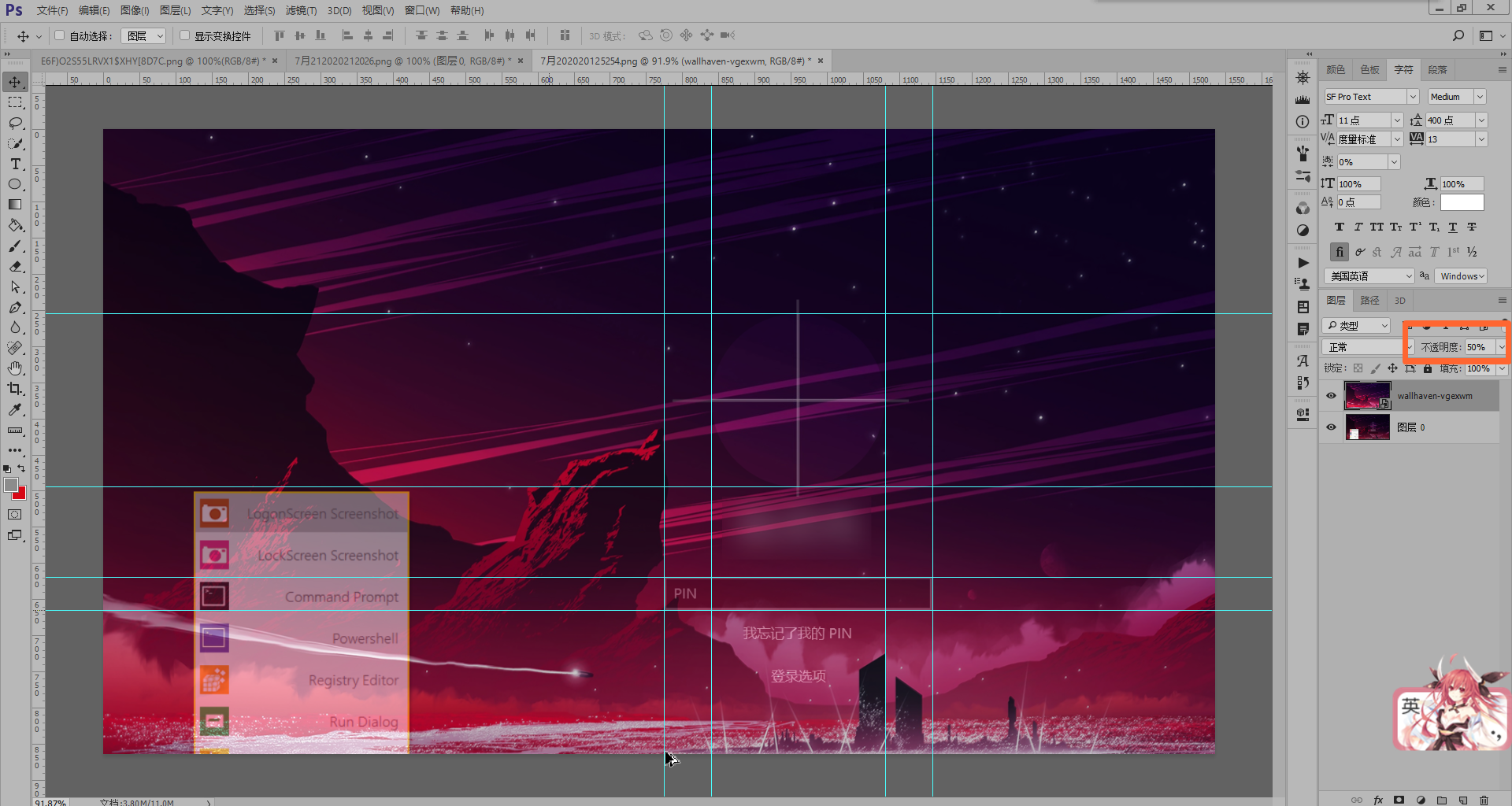Hide the 图层 0 layer
1512x806 pixels.
(x=1331, y=427)
